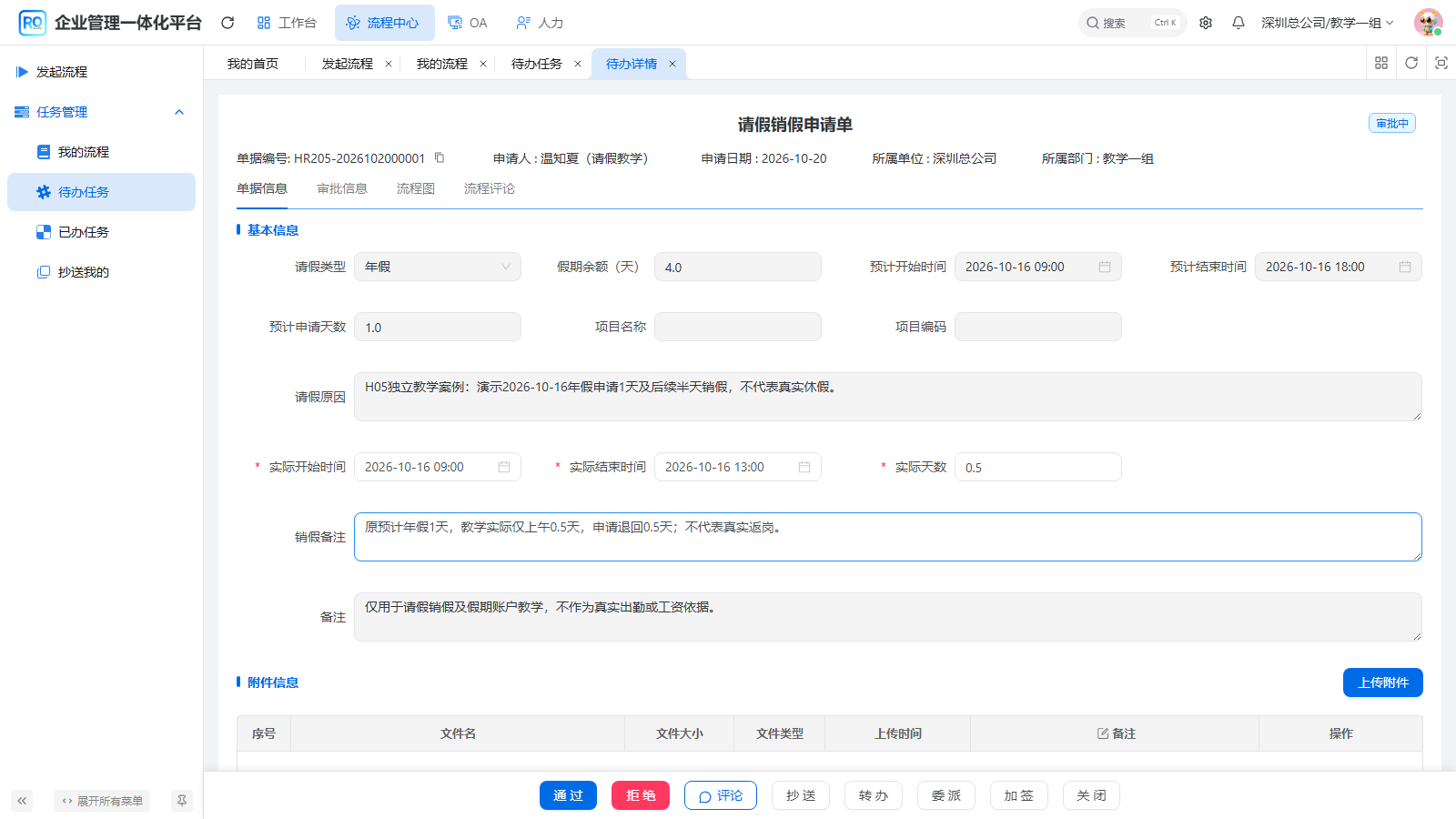Go to 我的首页 tab

point(253,64)
